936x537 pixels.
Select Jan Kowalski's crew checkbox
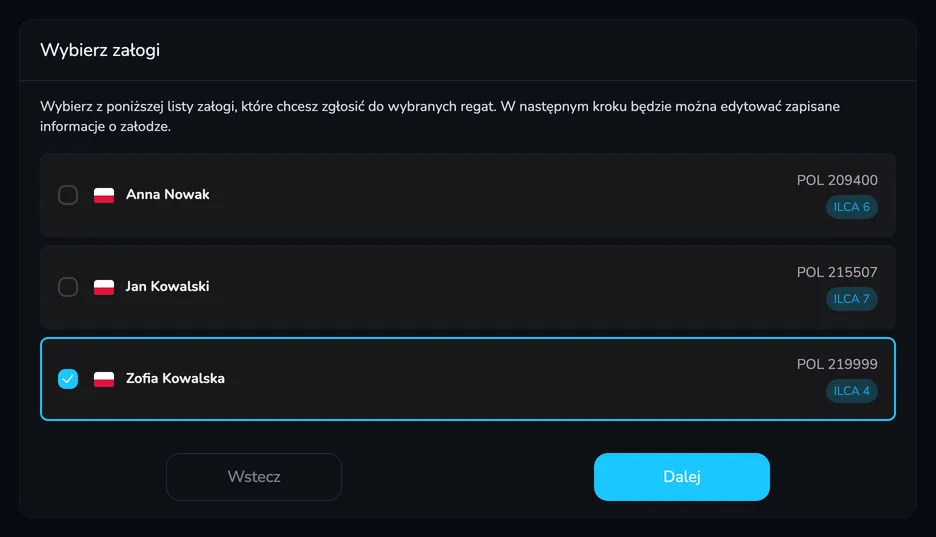click(68, 287)
